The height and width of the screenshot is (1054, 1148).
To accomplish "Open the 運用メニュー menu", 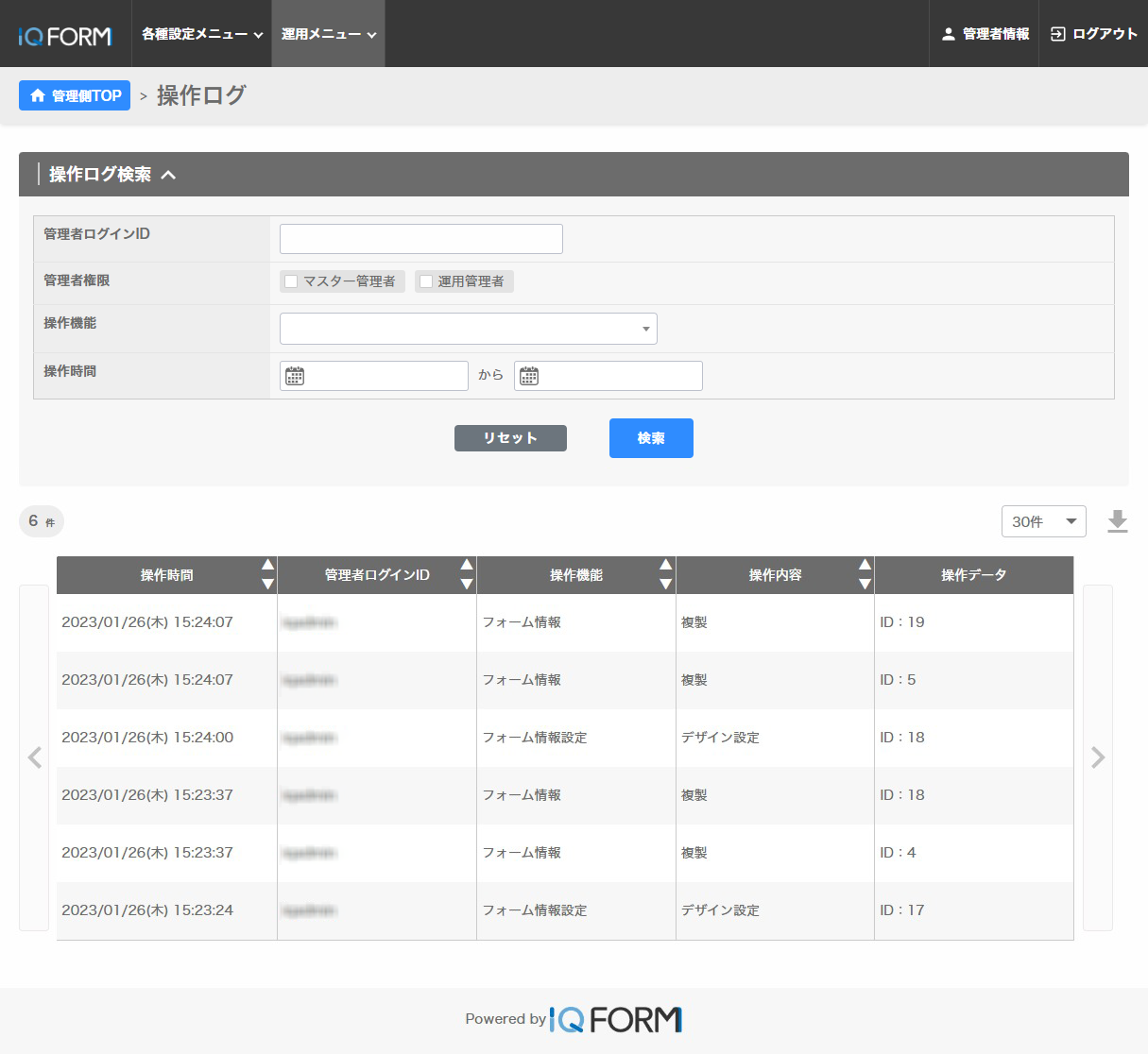I will [328, 34].
